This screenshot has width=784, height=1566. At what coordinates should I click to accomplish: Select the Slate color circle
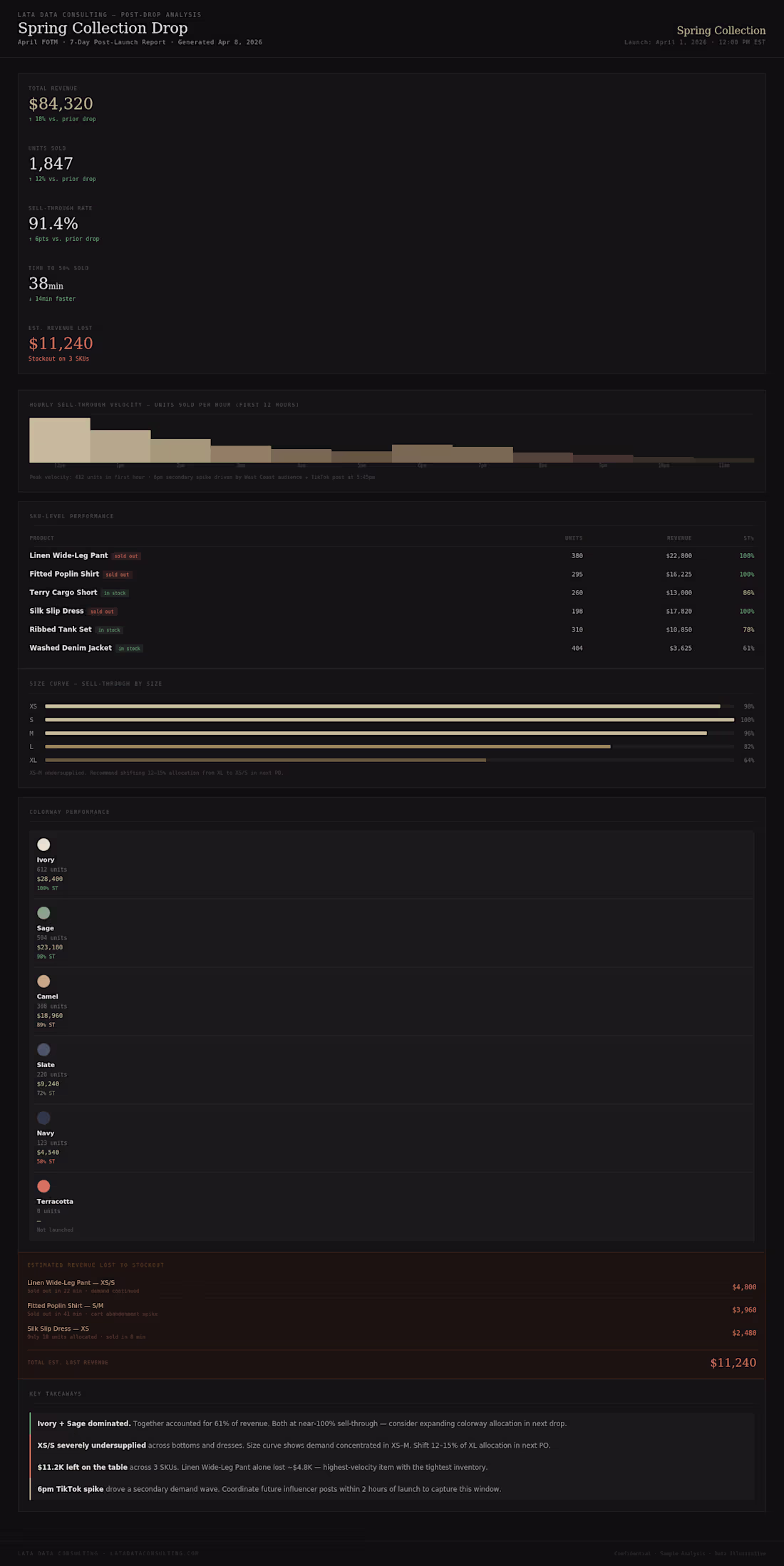[x=43, y=1050]
